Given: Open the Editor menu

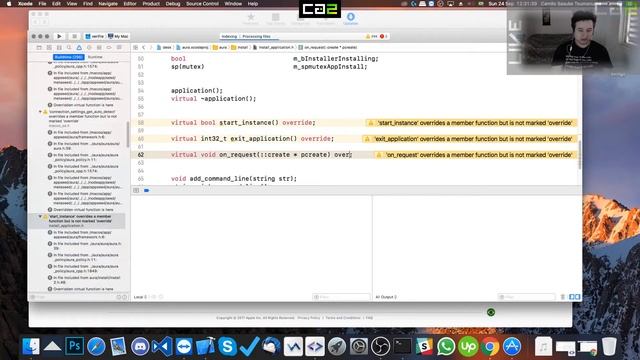Looking at the screenshot, I should pos(130,4).
